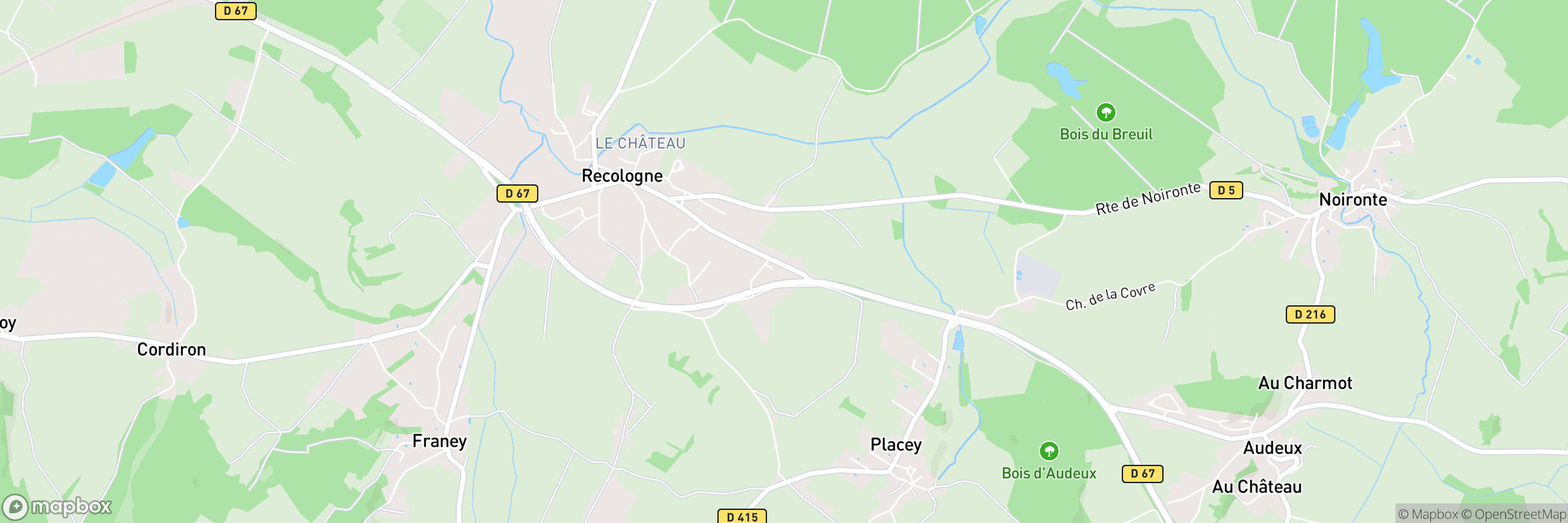Click the Bois du Breuil park icon
The image size is (1568, 523).
point(1105,112)
